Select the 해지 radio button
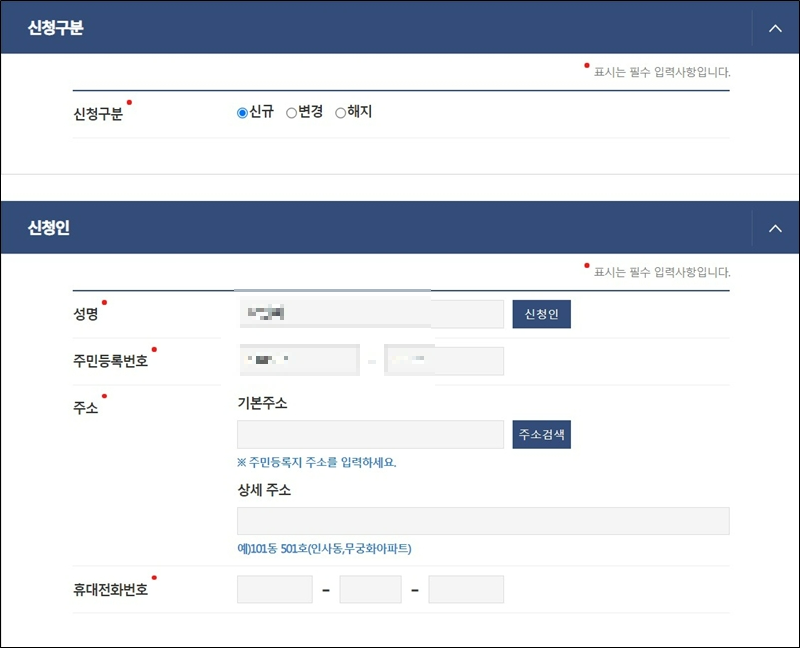The image size is (800, 648). pyautogui.click(x=340, y=112)
